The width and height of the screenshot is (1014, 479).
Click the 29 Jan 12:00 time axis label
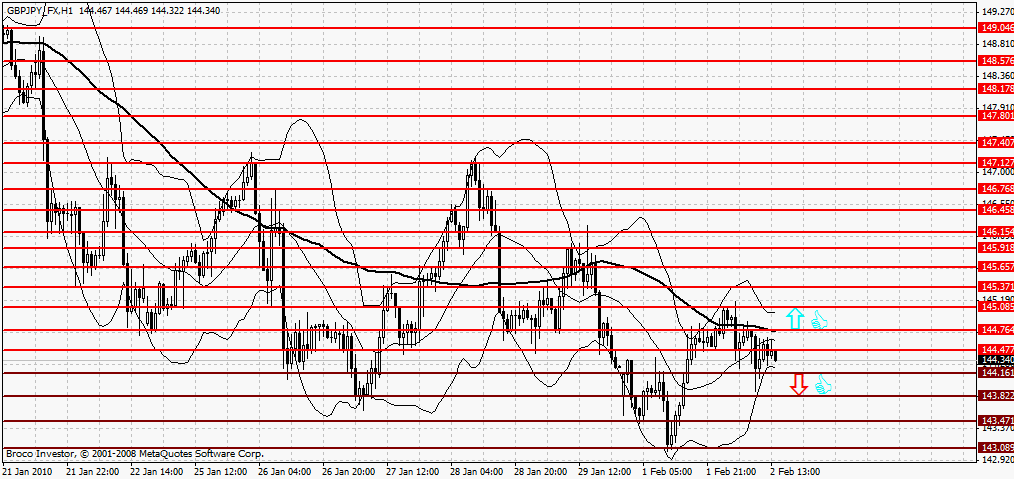point(606,472)
